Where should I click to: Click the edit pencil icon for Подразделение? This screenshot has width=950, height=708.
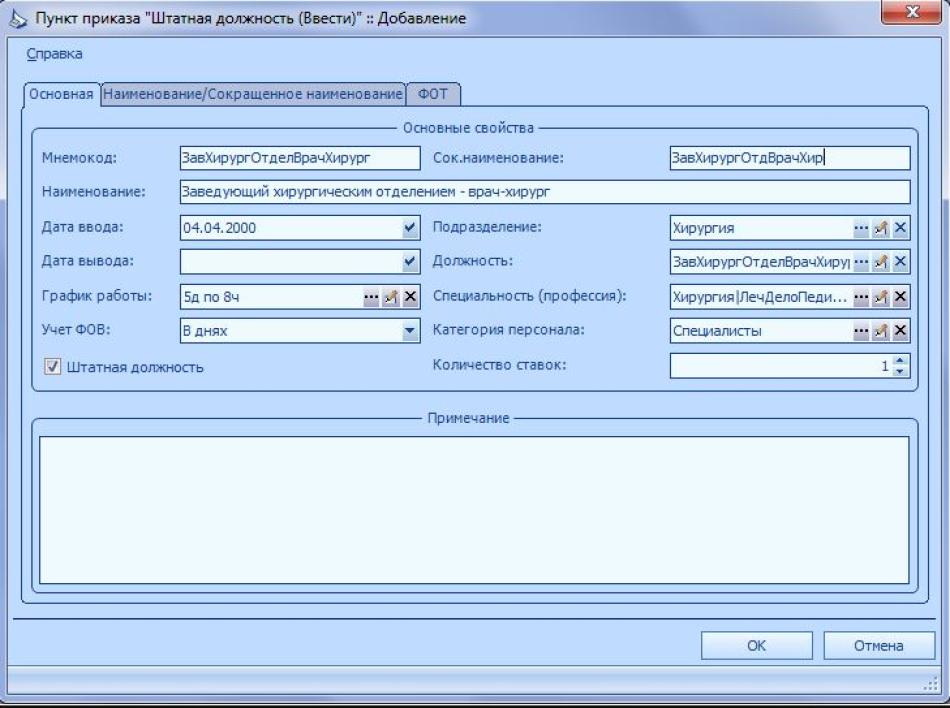click(880, 228)
